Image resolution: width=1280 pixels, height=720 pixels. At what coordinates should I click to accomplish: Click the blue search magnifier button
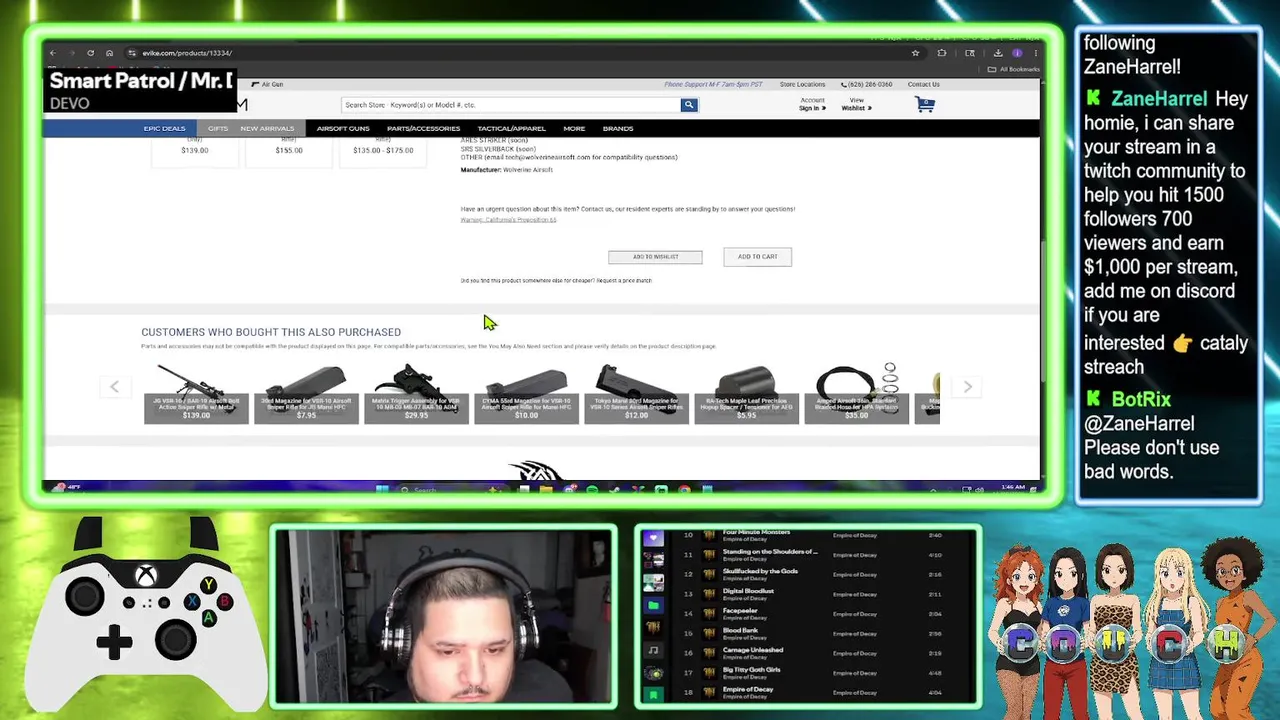click(689, 105)
